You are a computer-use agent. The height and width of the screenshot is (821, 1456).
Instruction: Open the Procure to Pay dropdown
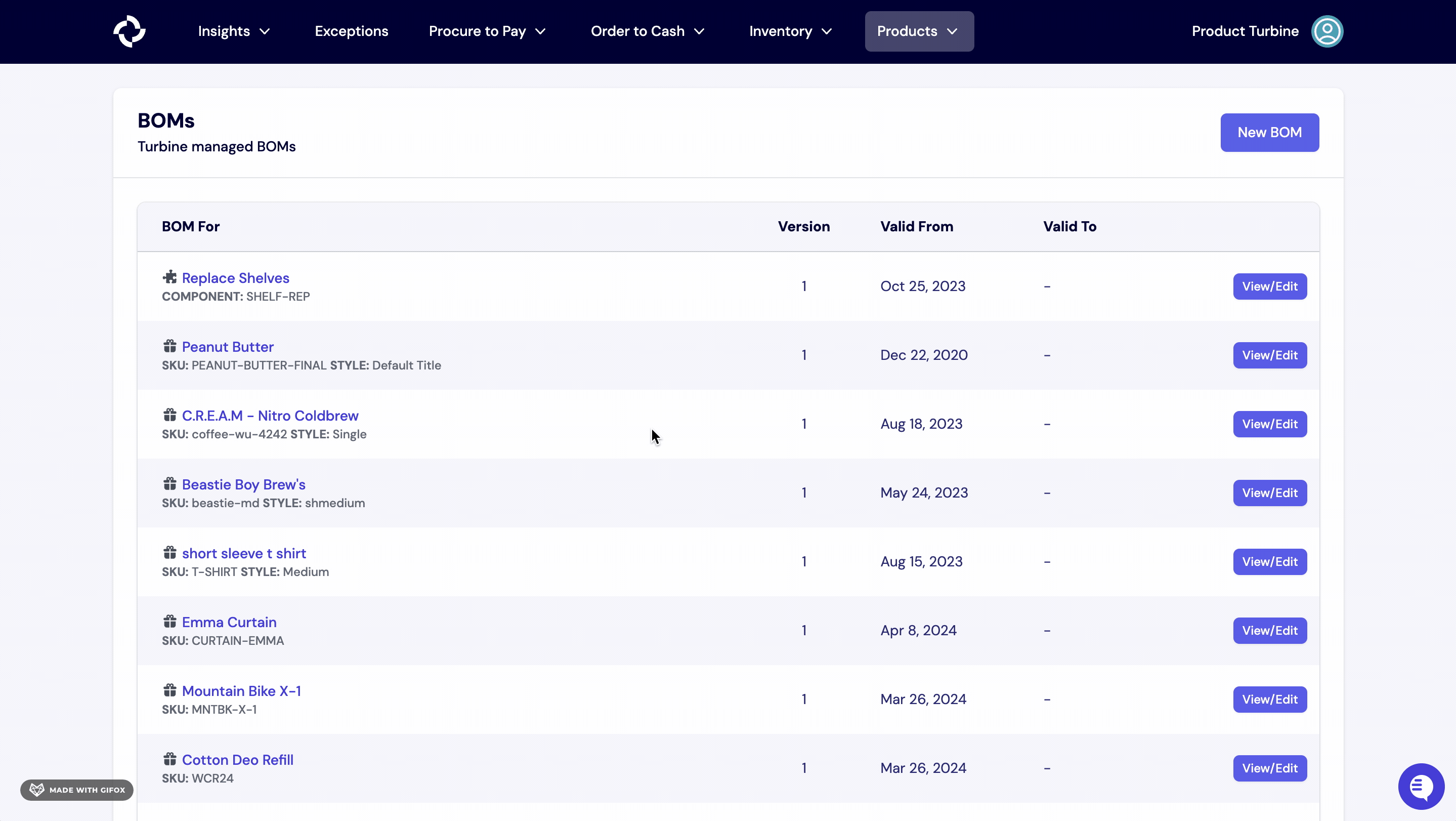tap(487, 31)
